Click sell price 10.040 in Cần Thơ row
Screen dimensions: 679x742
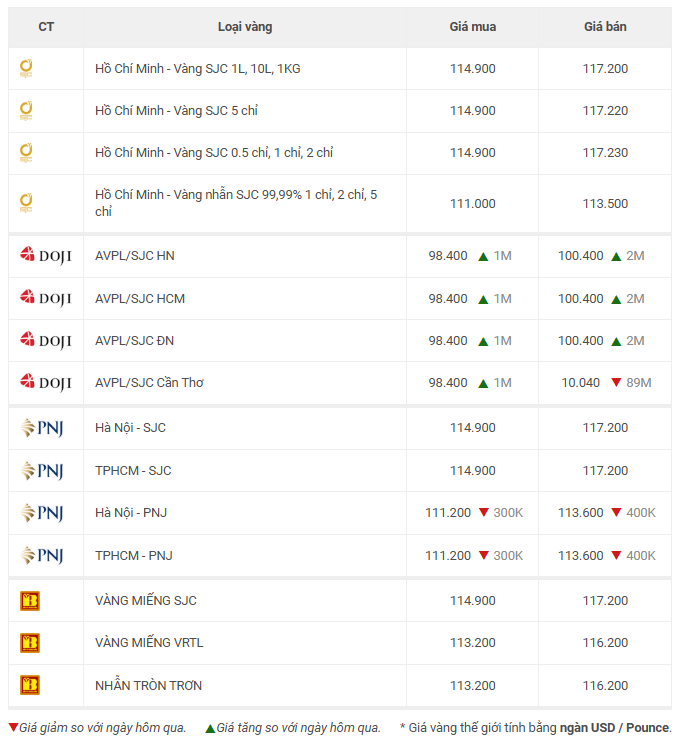(x=581, y=383)
